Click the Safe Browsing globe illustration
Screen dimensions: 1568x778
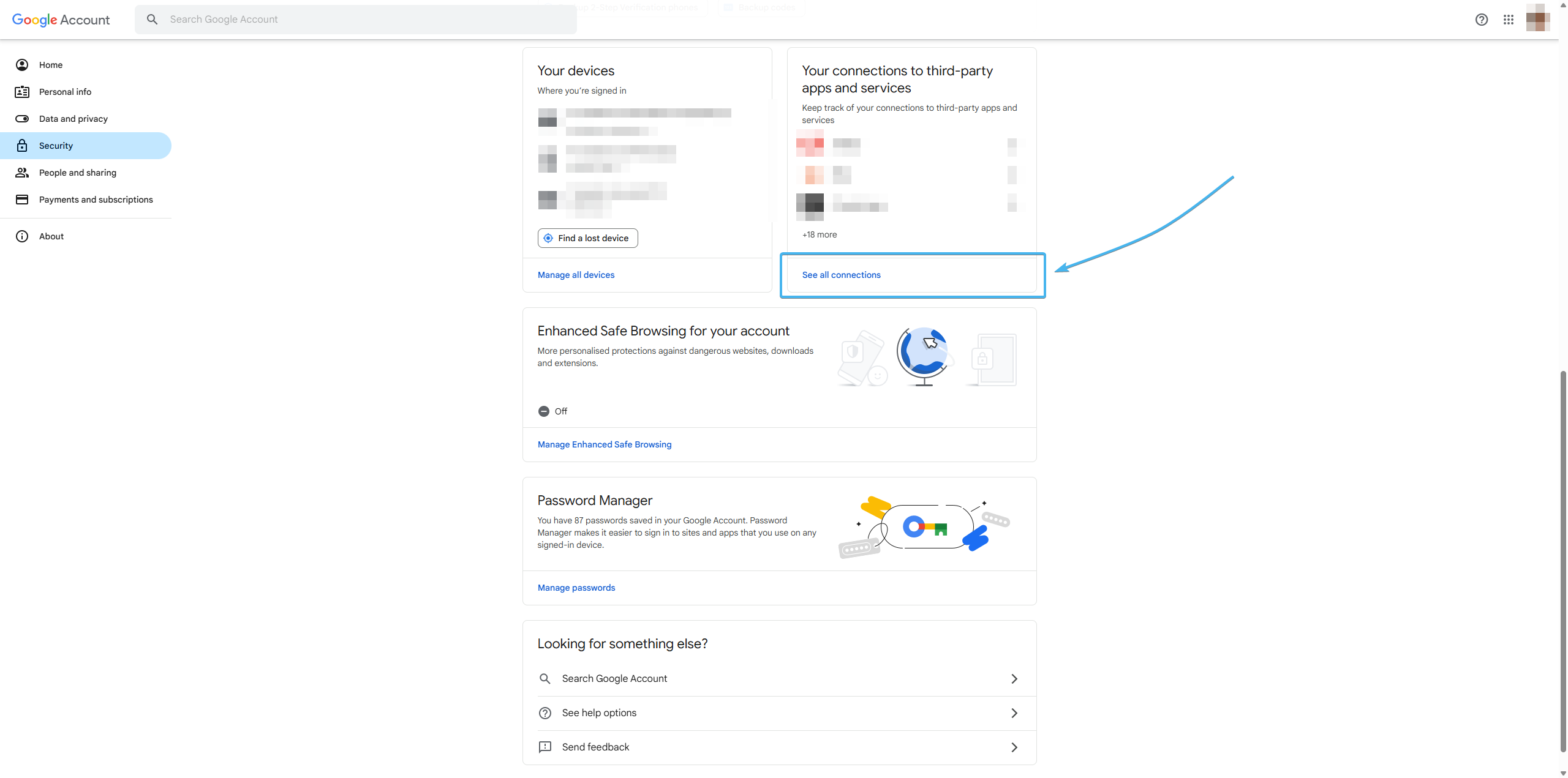925,356
